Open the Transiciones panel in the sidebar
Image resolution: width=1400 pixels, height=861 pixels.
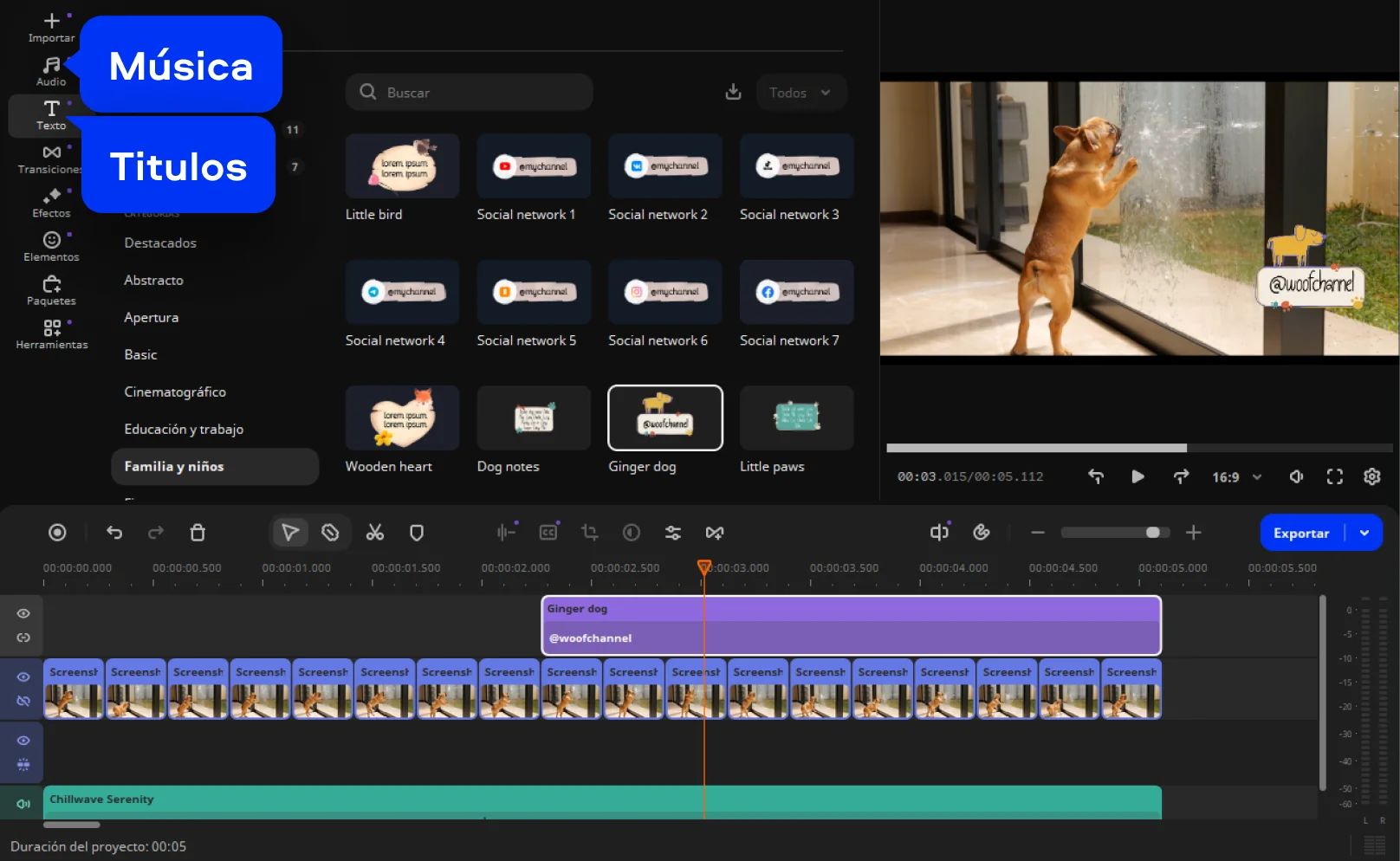[50, 159]
